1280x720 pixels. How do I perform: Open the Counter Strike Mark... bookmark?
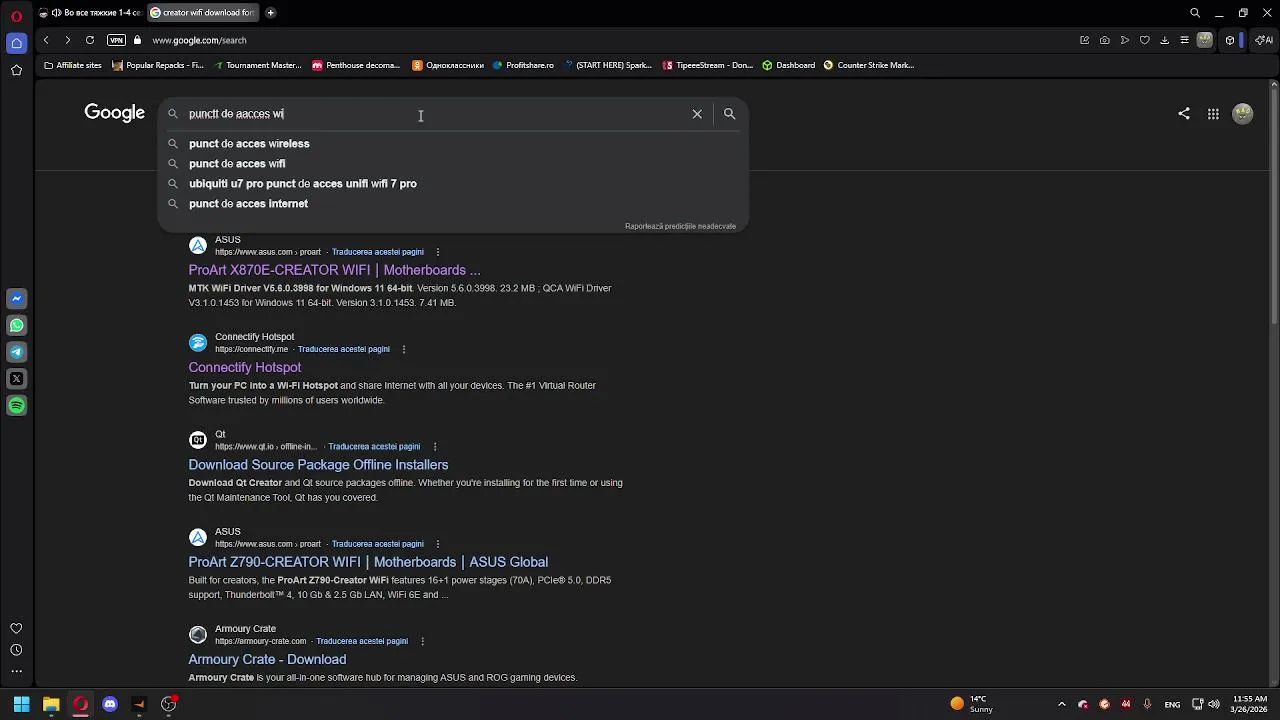(x=869, y=65)
